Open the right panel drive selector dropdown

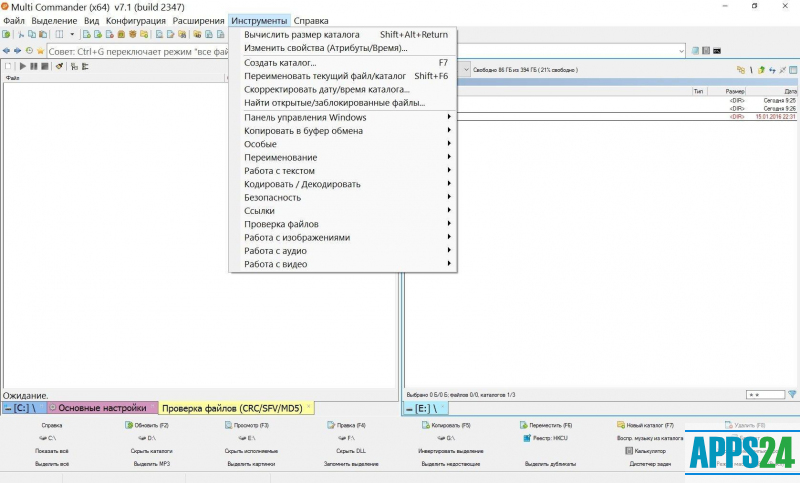tap(464, 70)
